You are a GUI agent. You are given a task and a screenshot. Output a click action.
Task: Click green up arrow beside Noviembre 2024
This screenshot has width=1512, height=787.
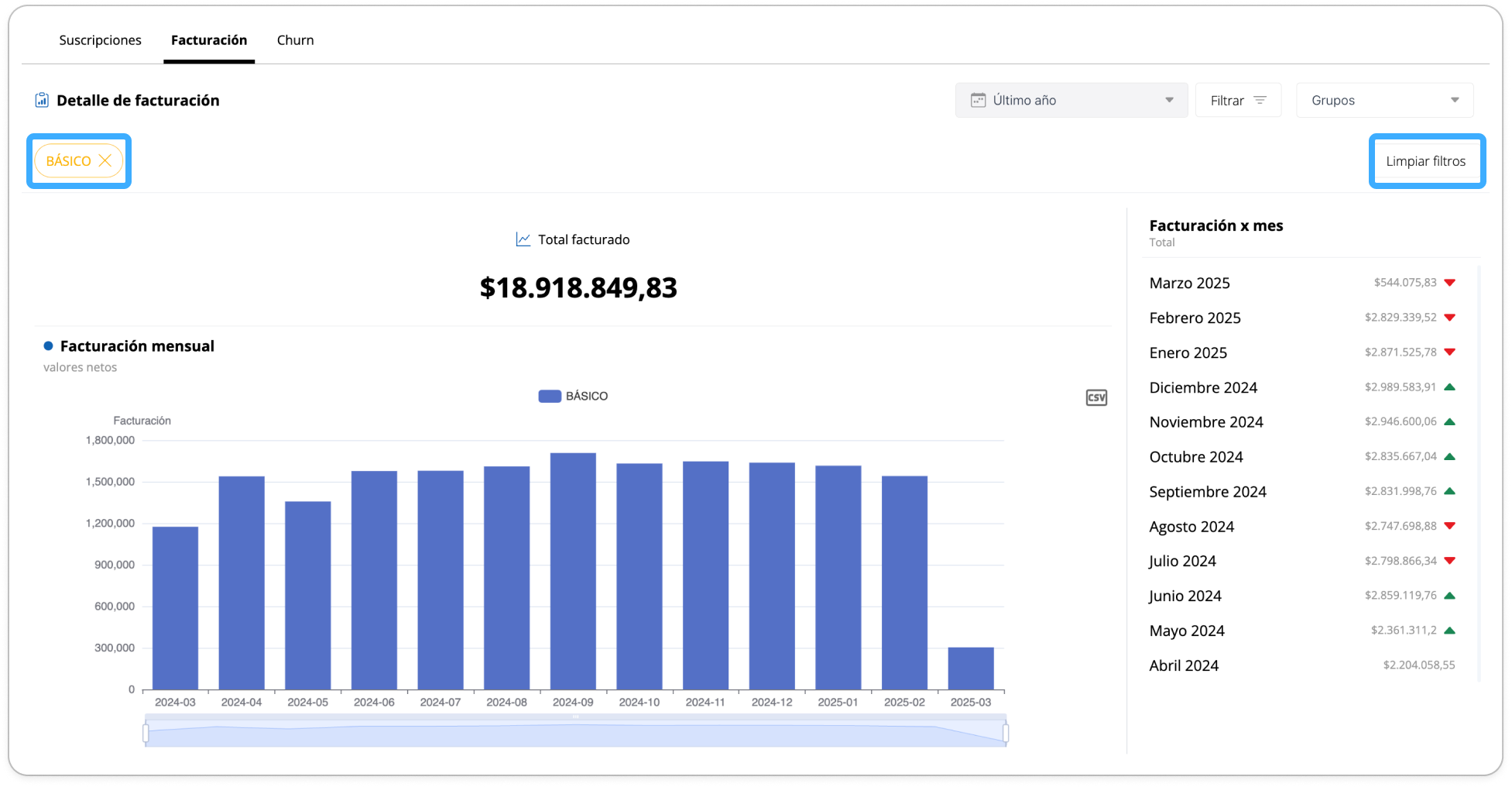click(1449, 422)
